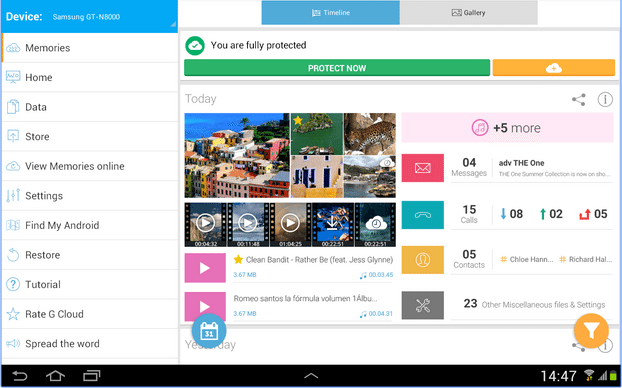Open the red Messages envelope tile
The height and width of the screenshot is (388, 622).
422,168
